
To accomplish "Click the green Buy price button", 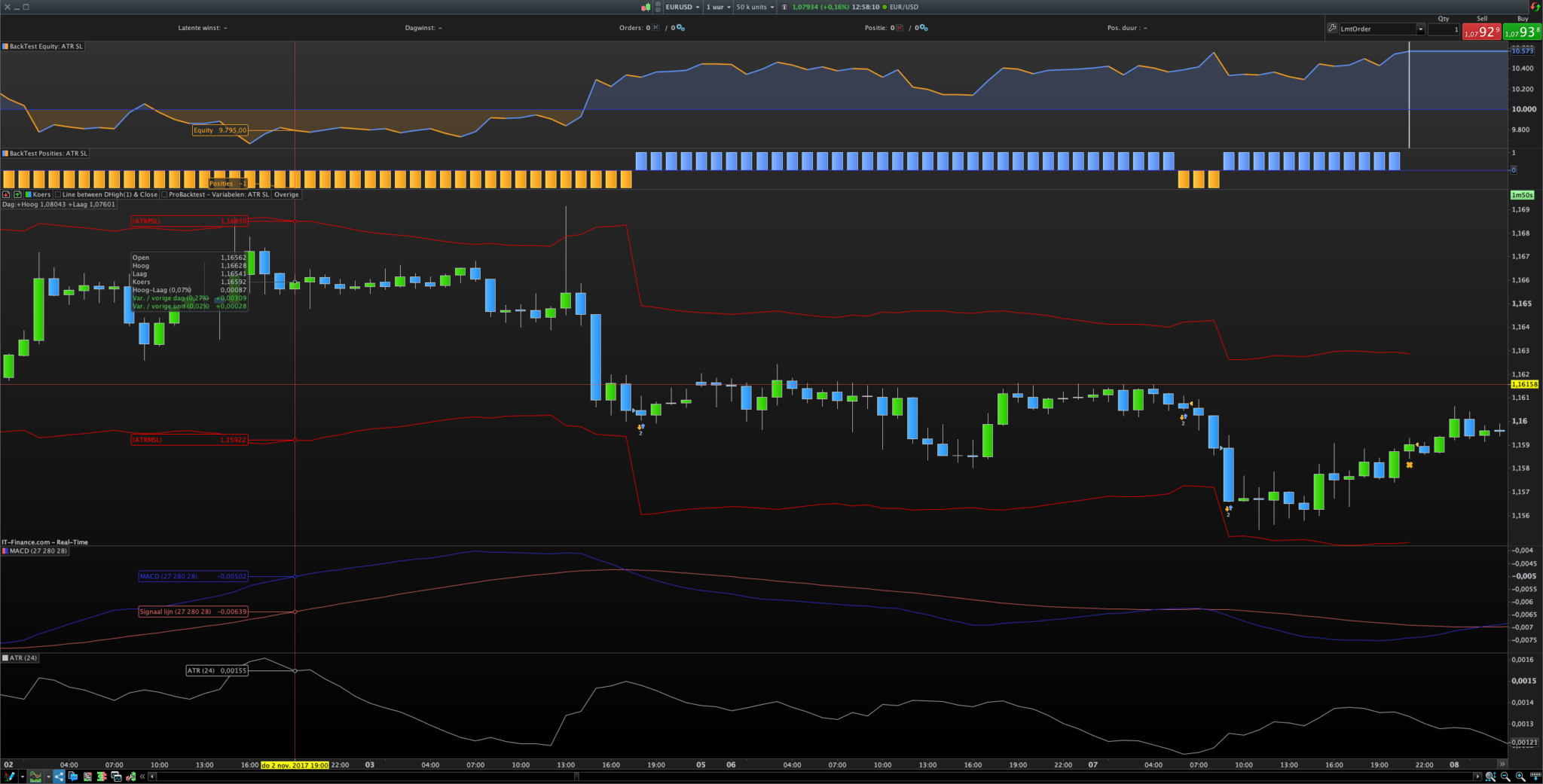I will [1522, 32].
